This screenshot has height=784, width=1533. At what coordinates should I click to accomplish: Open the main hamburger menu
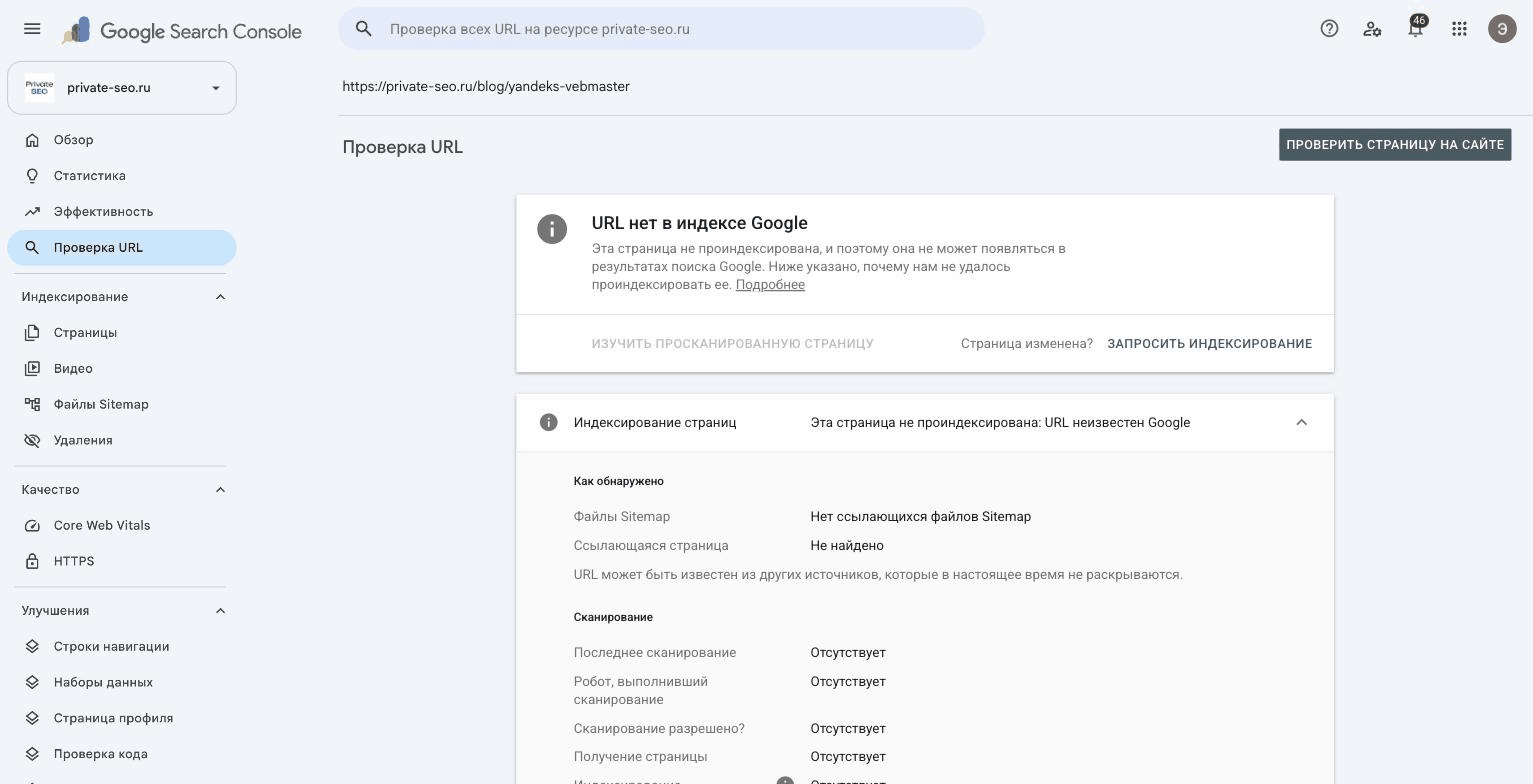[32, 29]
